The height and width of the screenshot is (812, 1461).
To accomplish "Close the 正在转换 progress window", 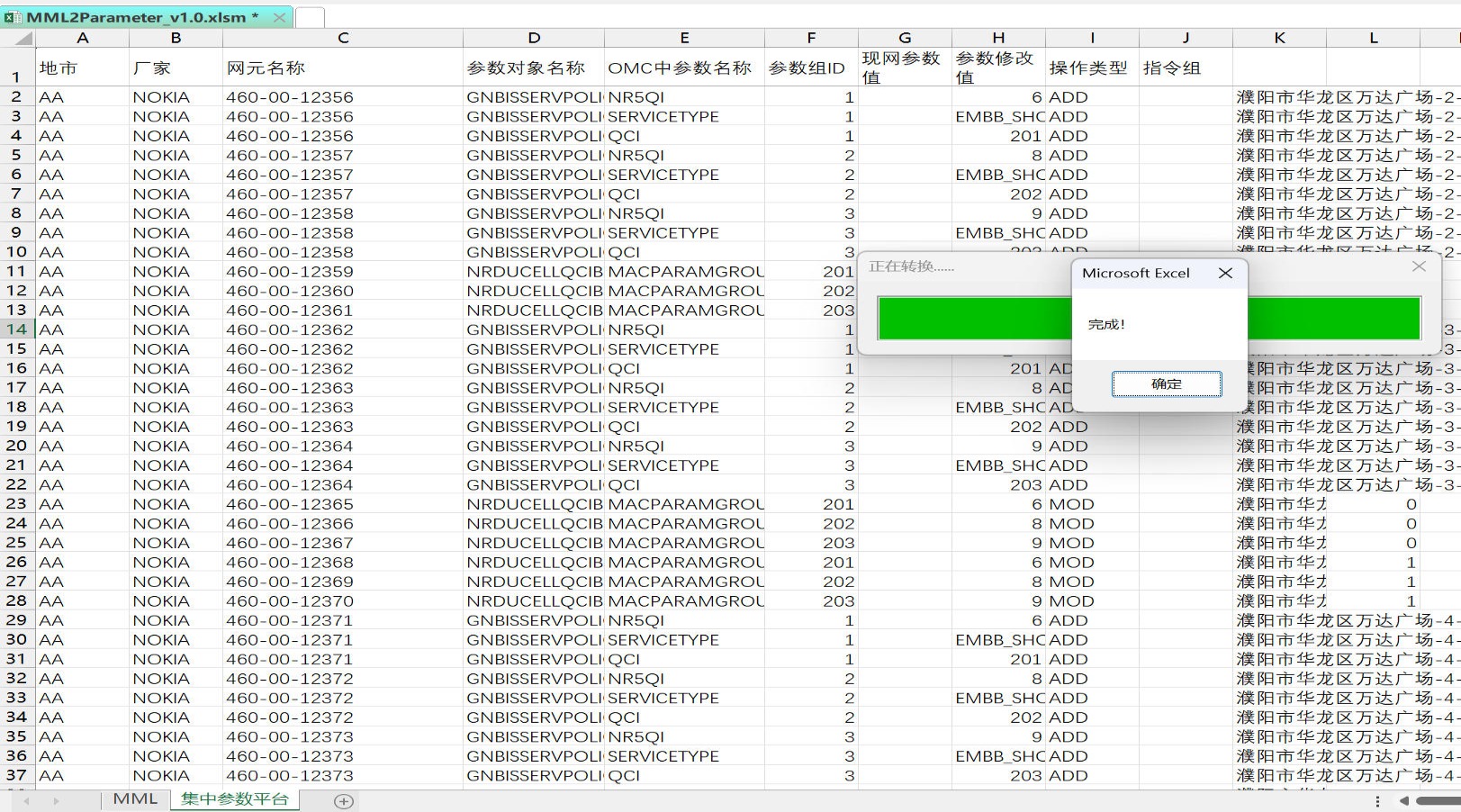I will point(1419,266).
